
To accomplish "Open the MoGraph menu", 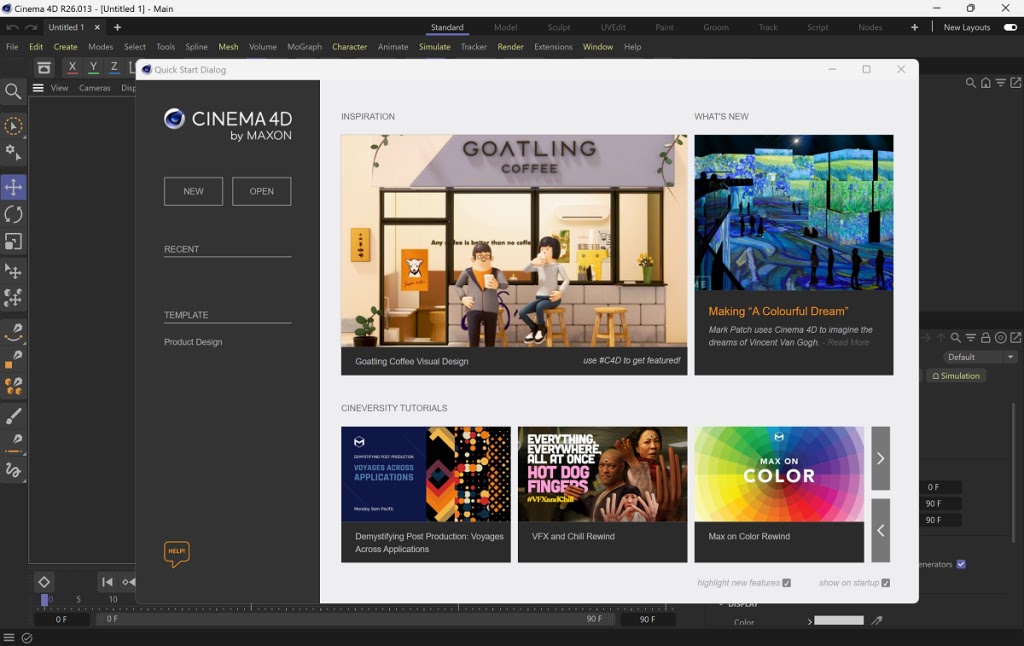I will pyautogui.click(x=304, y=47).
